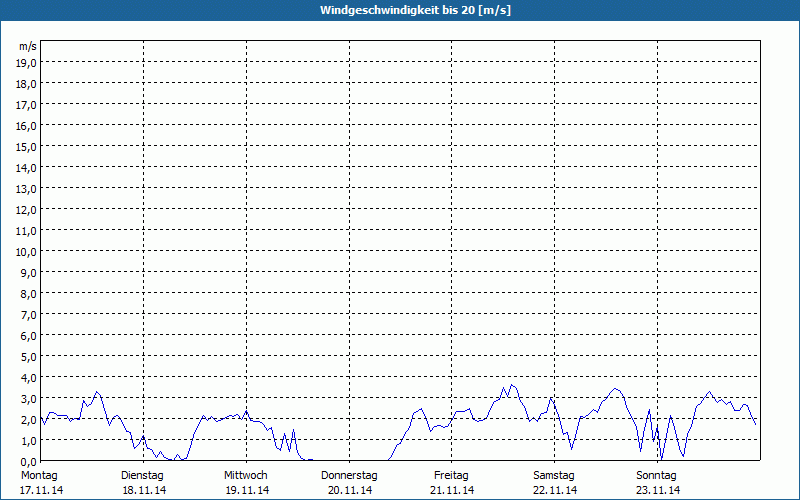This screenshot has height=500, width=800.
Task: Click the 18,0 axis value
Action: coord(26,84)
